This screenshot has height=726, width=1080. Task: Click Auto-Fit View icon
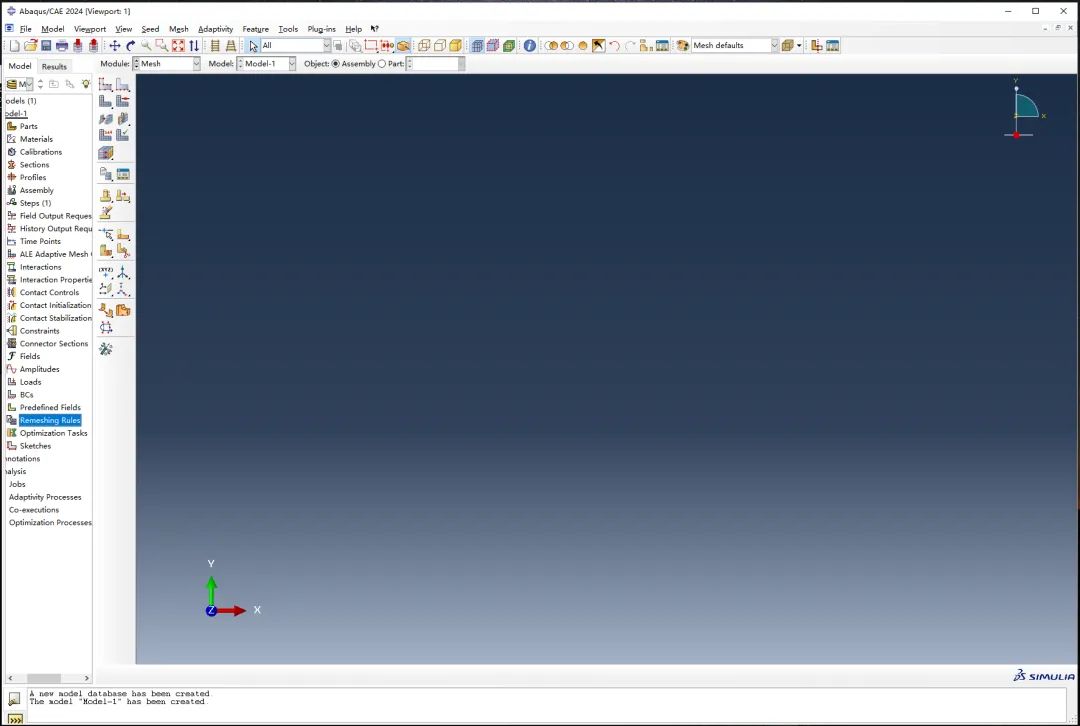178,45
